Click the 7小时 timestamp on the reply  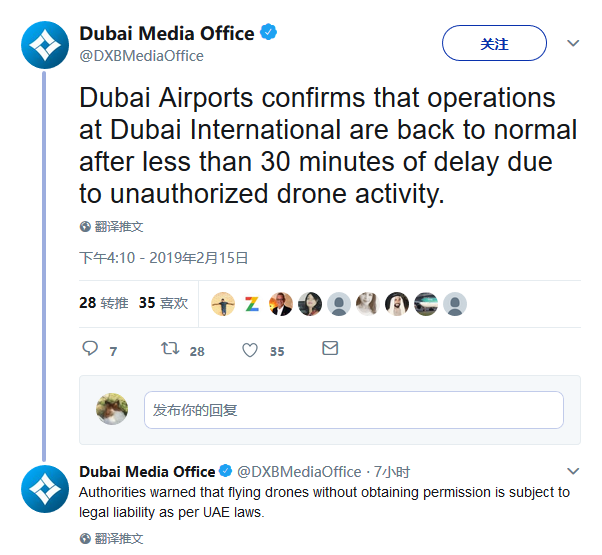pos(392,472)
